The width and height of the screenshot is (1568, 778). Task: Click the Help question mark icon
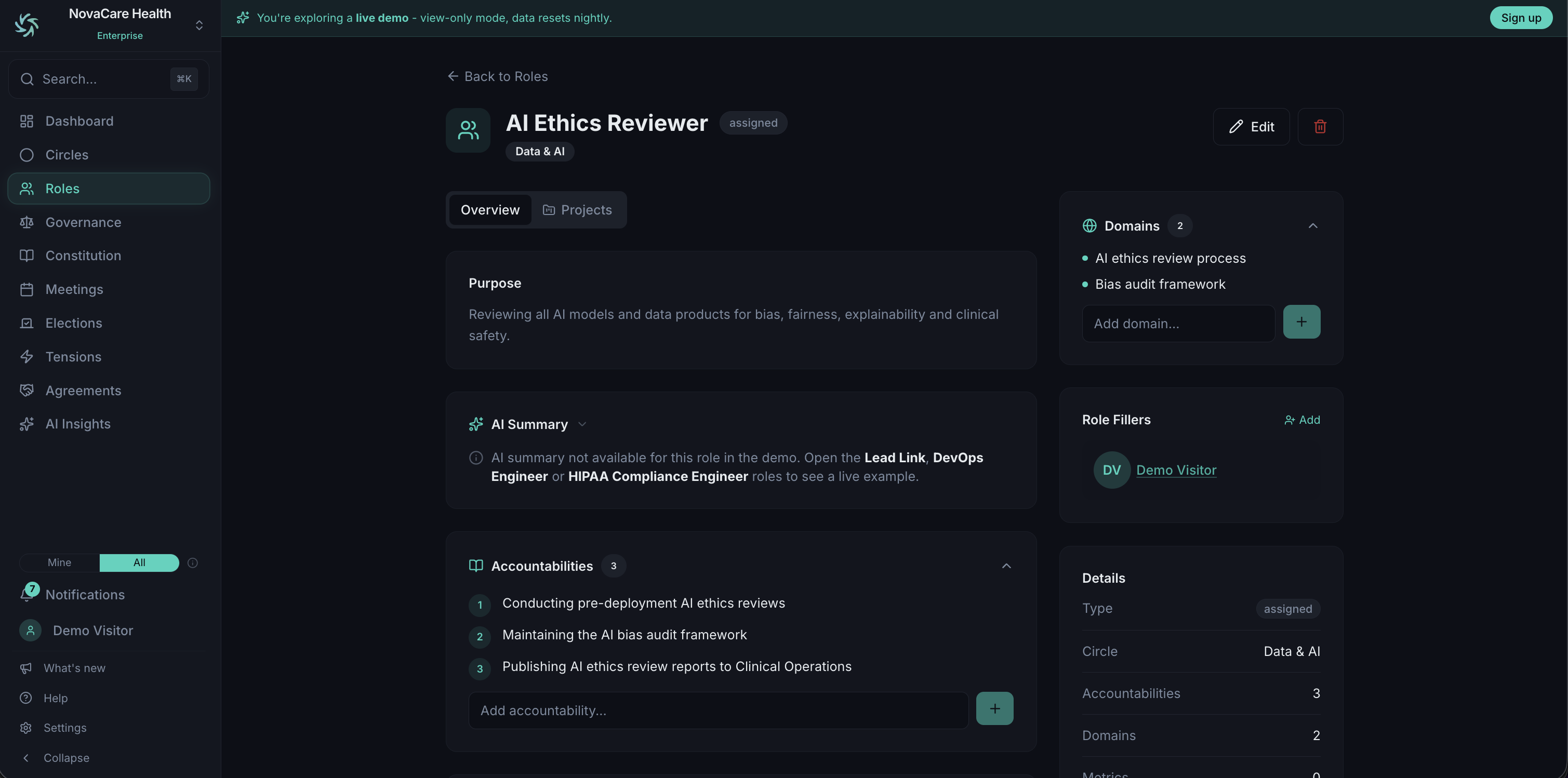pyautogui.click(x=25, y=697)
